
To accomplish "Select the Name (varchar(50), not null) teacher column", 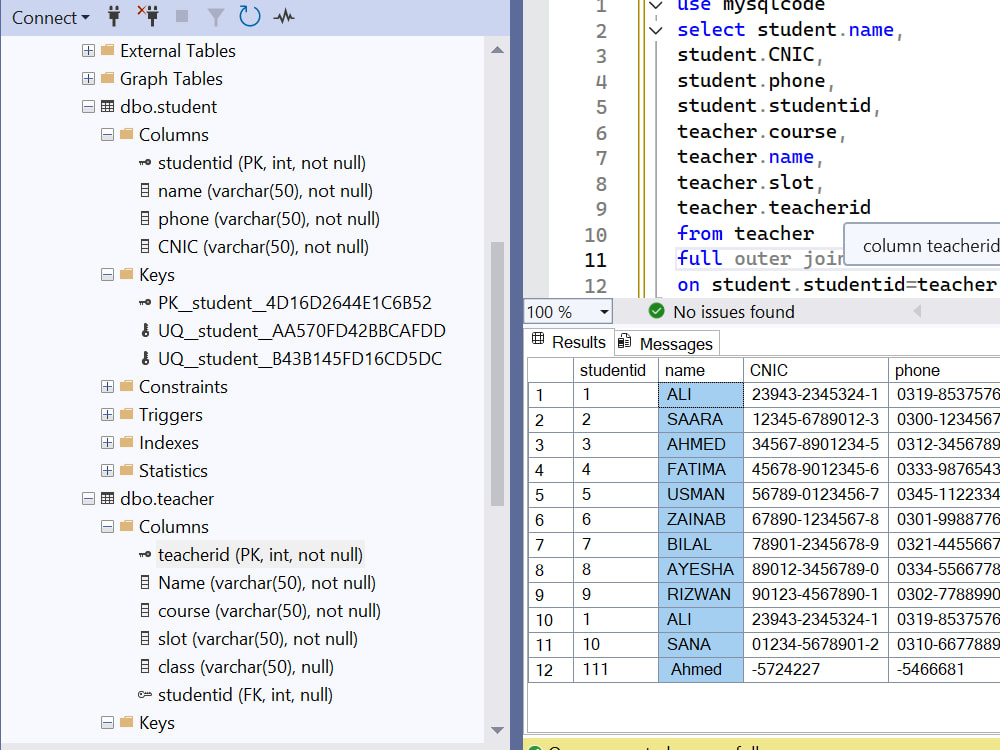I will (267, 583).
